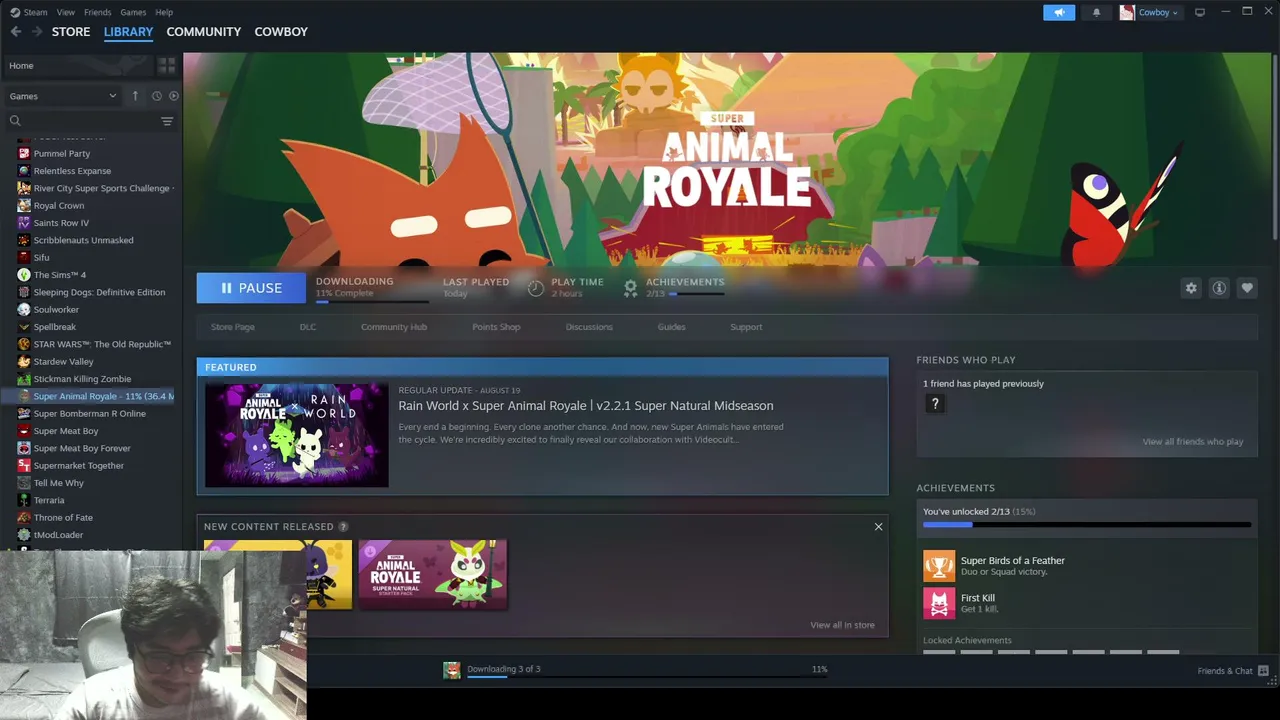This screenshot has height=720, width=1280.
Task: Click the download progress under Downloading status
Action: [x=372, y=300]
